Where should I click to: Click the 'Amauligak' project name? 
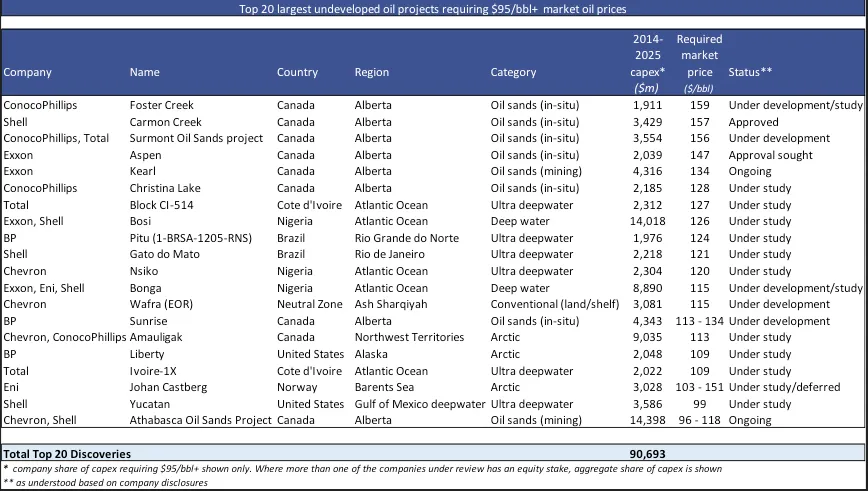156,337
